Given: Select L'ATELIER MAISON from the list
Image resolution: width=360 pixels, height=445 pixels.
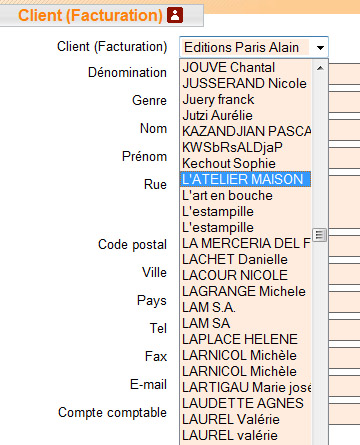Looking at the screenshot, I should 245,179.
